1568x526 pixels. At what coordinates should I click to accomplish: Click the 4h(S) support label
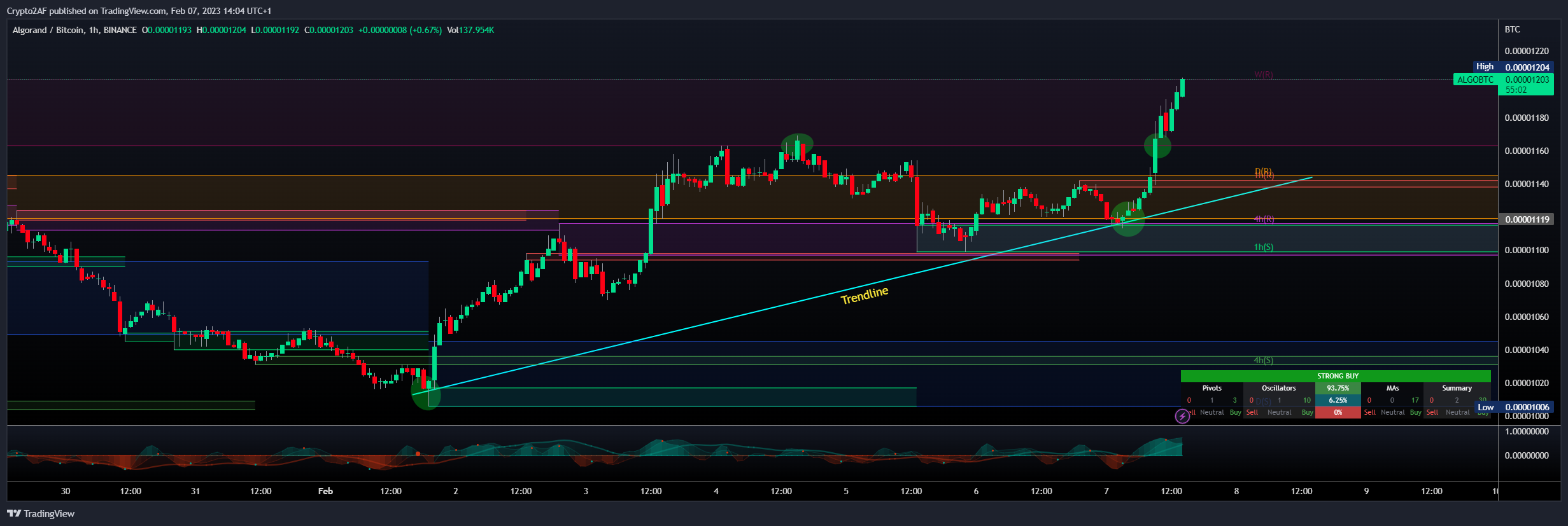[x=1264, y=360]
